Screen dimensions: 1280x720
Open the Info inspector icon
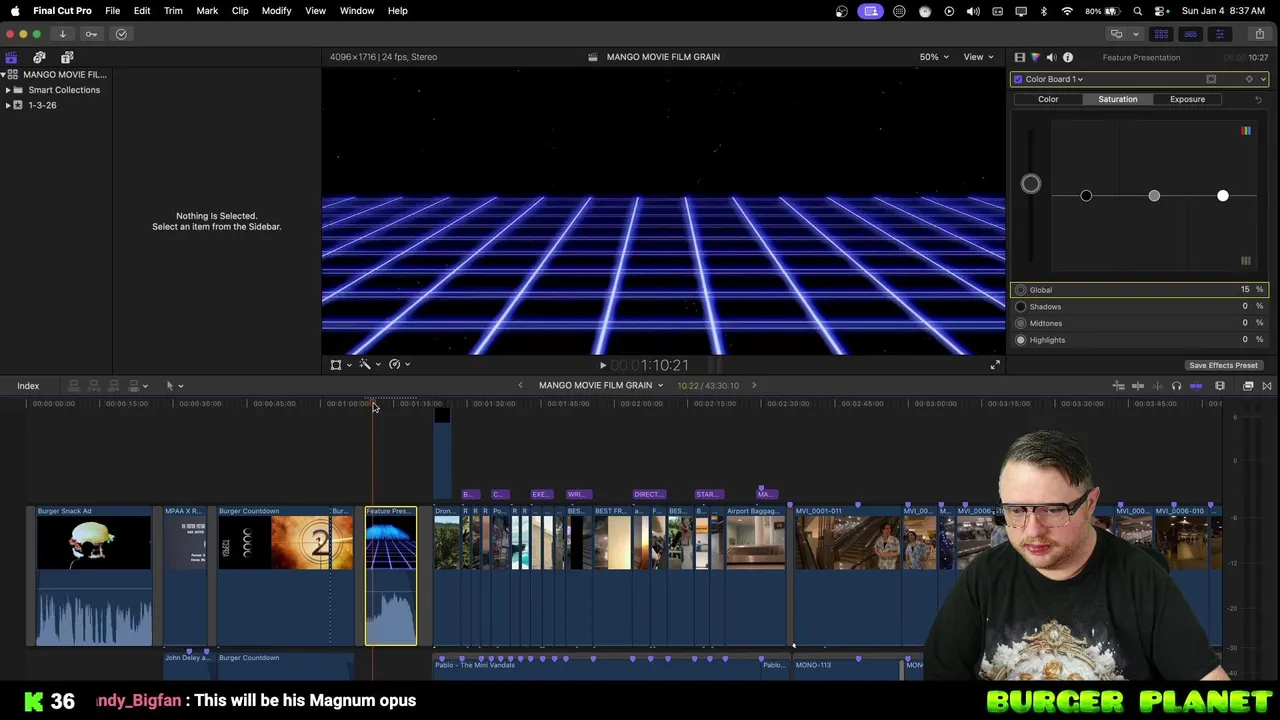1068,58
